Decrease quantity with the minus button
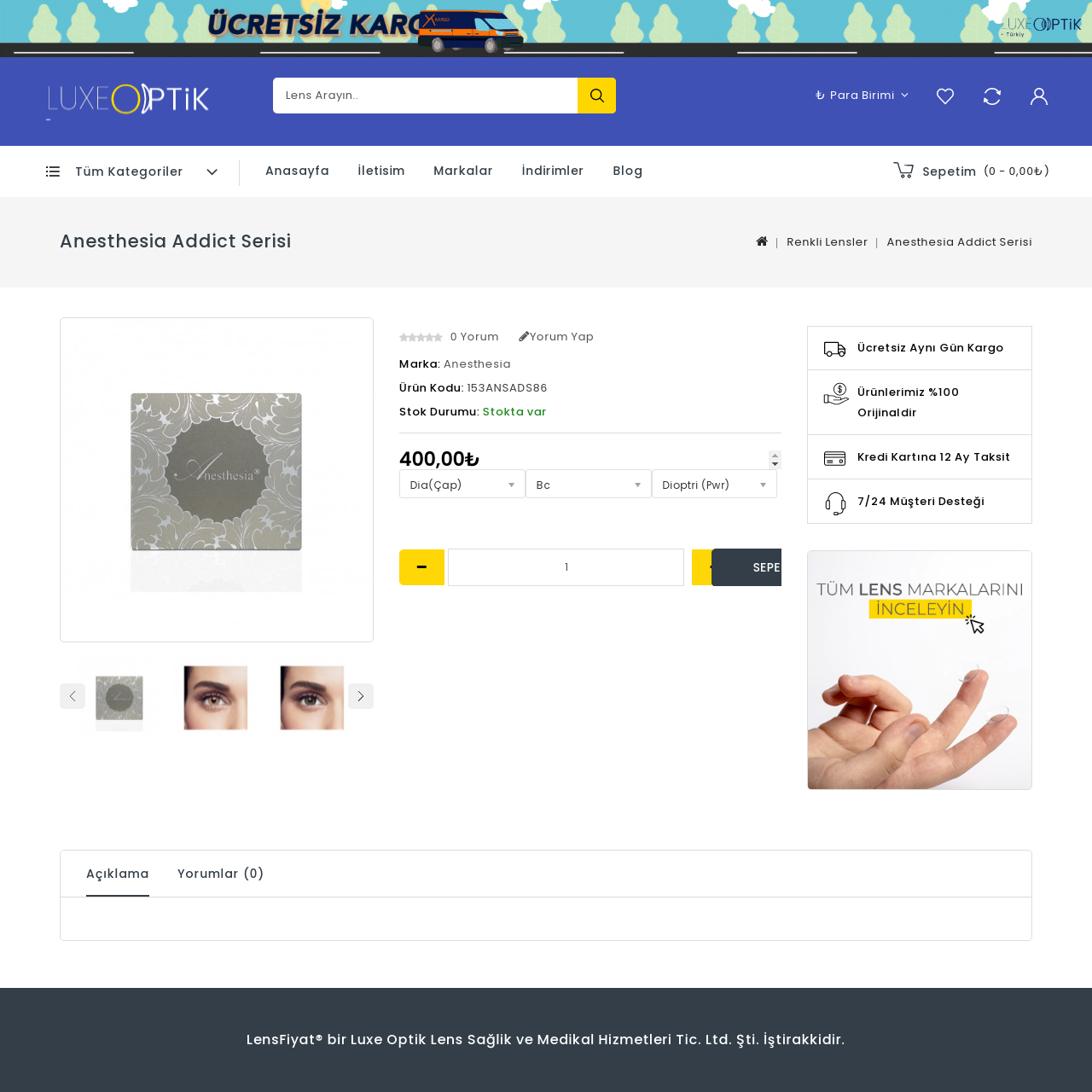This screenshot has width=1092, height=1092. [x=421, y=567]
